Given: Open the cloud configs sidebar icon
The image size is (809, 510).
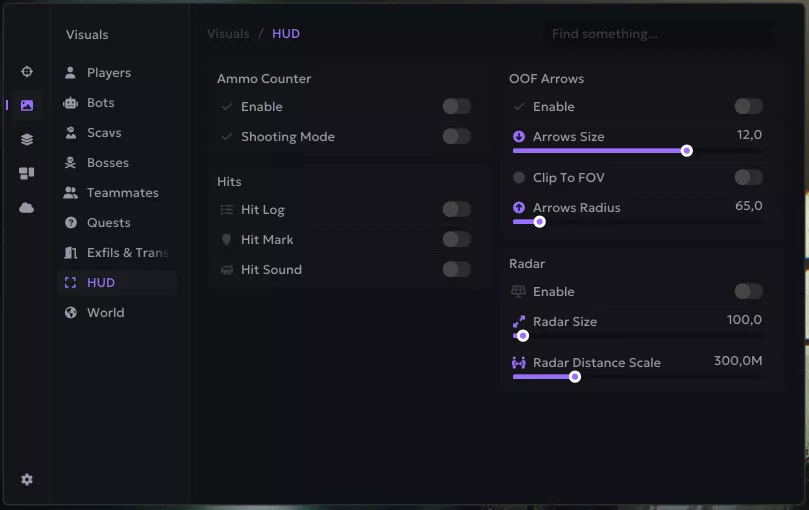Looking at the screenshot, I should (27, 207).
